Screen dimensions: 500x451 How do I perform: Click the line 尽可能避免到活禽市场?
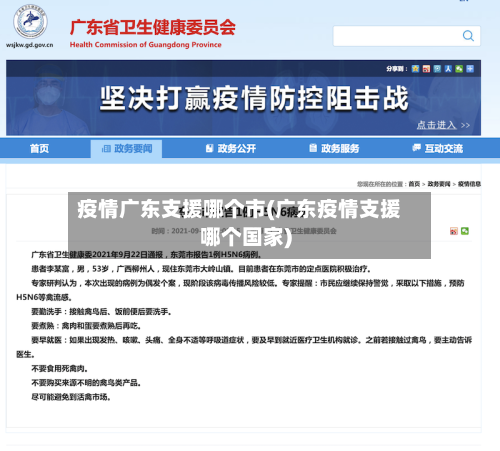click(71, 397)
